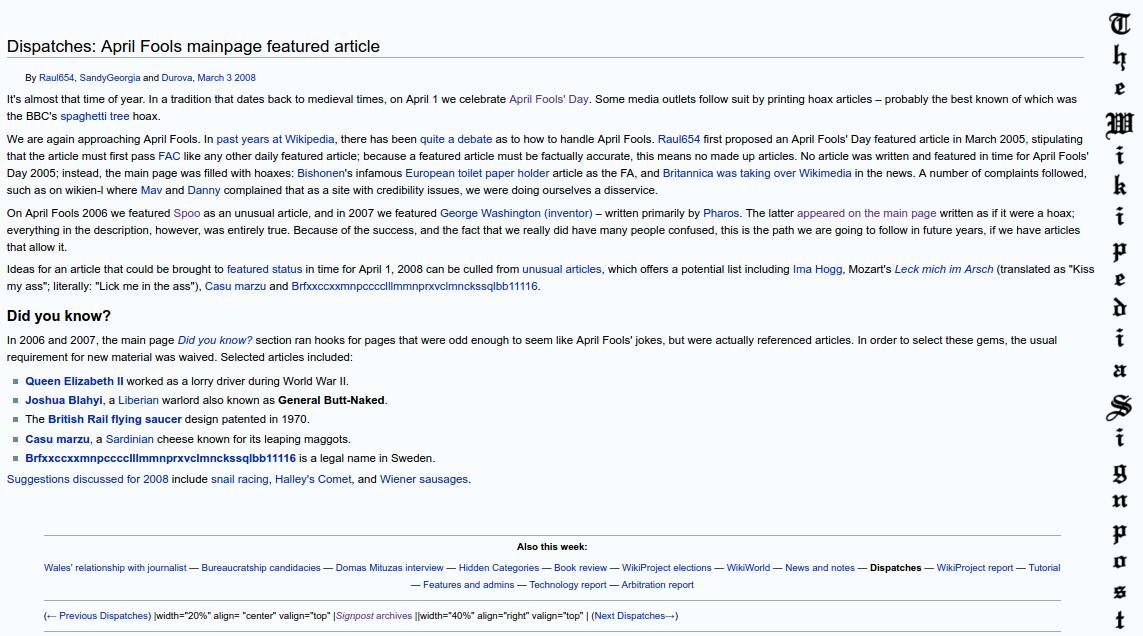Click the Danny user link

(203, 190)
